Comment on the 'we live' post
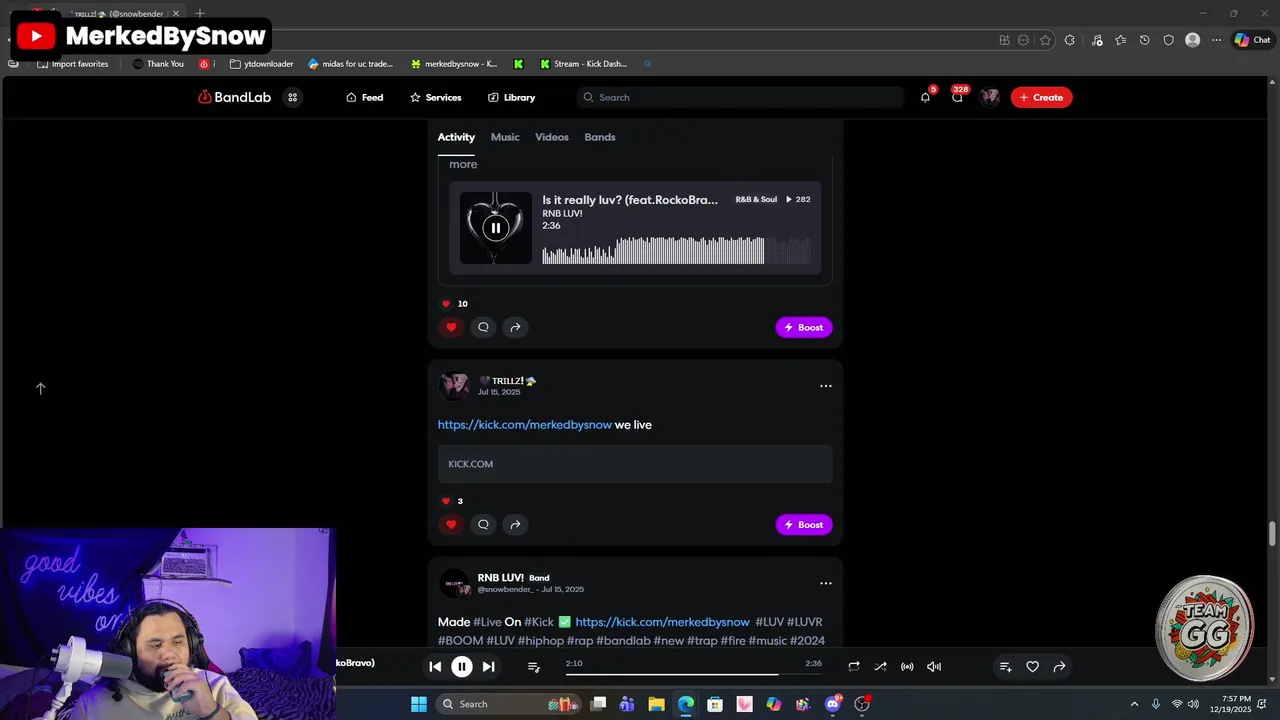 point(483,524)
